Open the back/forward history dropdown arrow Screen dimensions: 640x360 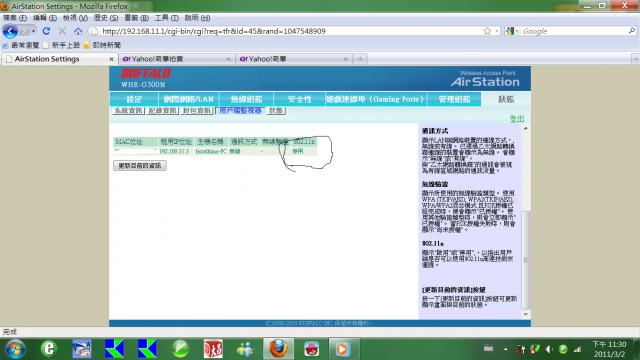33,31
